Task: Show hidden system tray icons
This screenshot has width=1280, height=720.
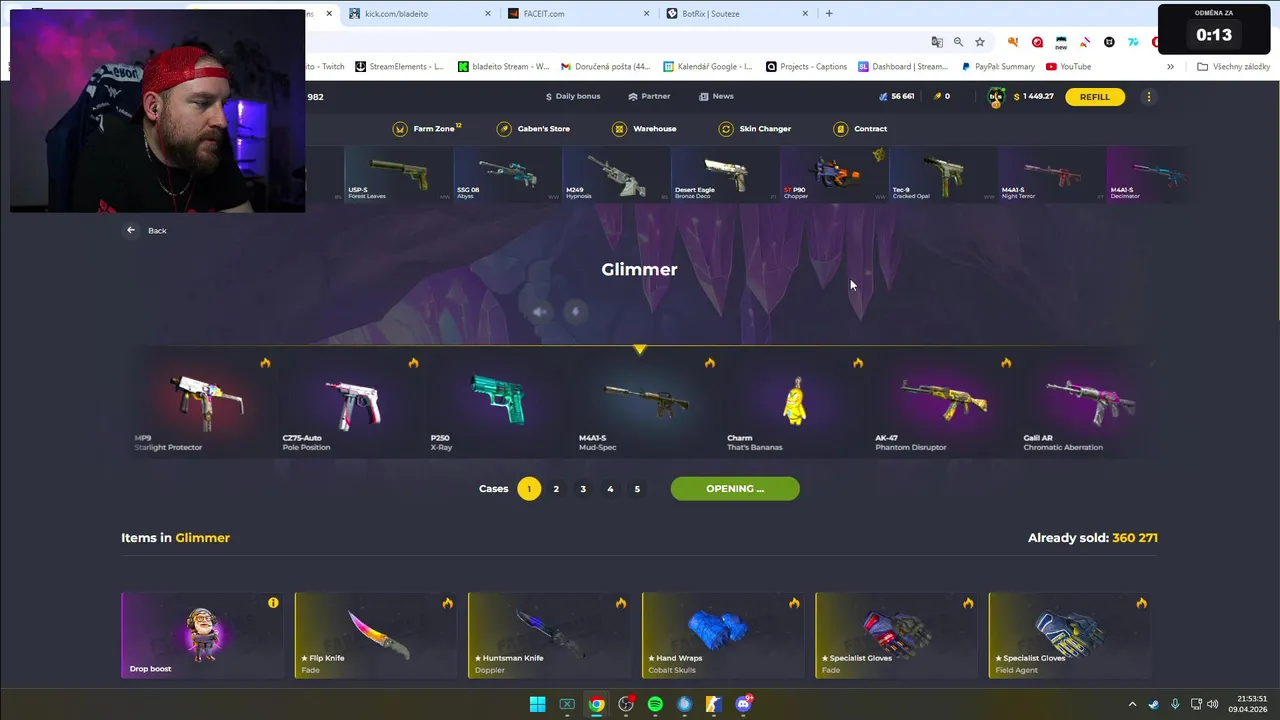Action: click(x=1132, y=704)
